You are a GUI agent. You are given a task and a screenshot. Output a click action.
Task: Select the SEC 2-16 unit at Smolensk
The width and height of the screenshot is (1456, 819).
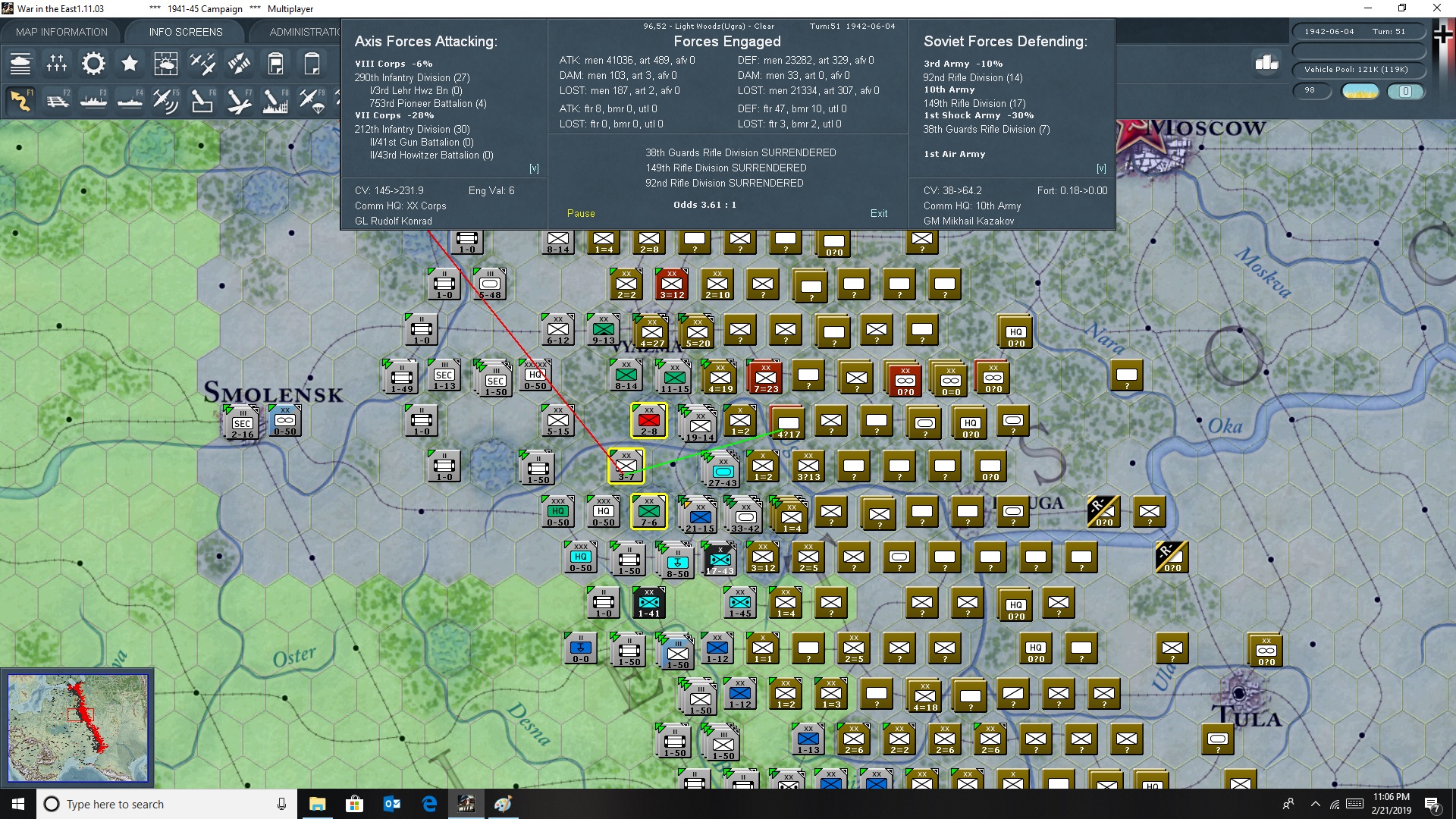(x=241, y=422)
